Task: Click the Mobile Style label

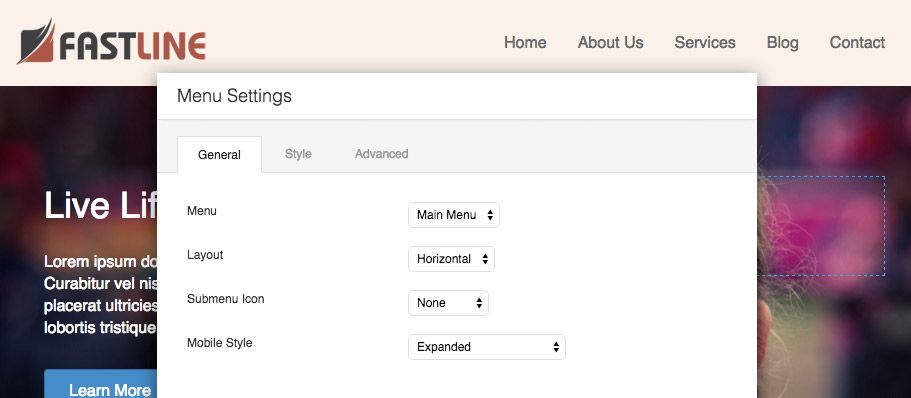Action: pos(220,343)
